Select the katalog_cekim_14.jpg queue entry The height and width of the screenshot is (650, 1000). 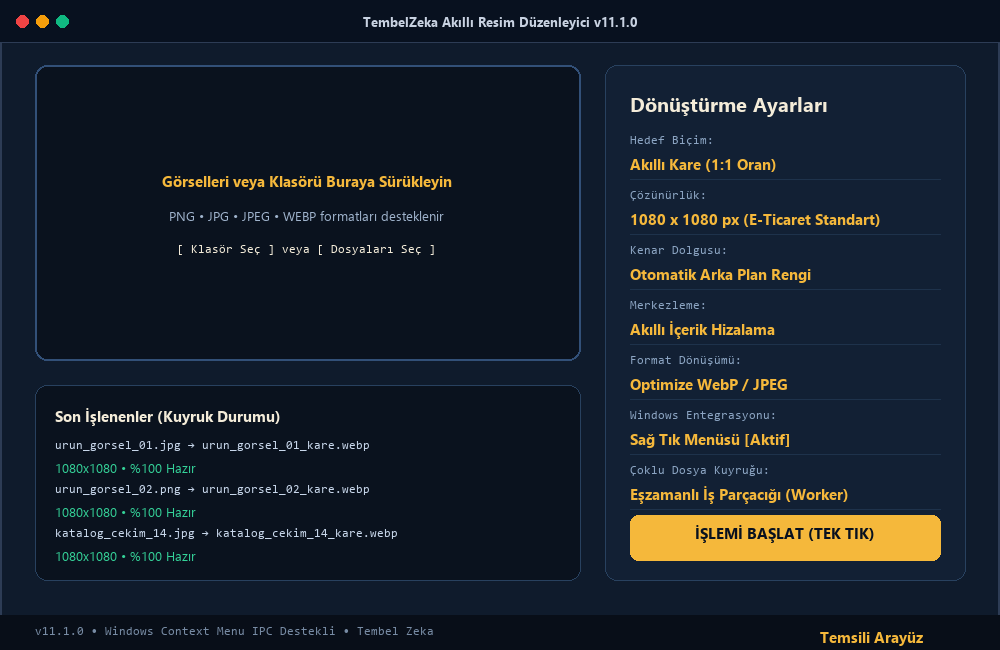coord(226,533)
